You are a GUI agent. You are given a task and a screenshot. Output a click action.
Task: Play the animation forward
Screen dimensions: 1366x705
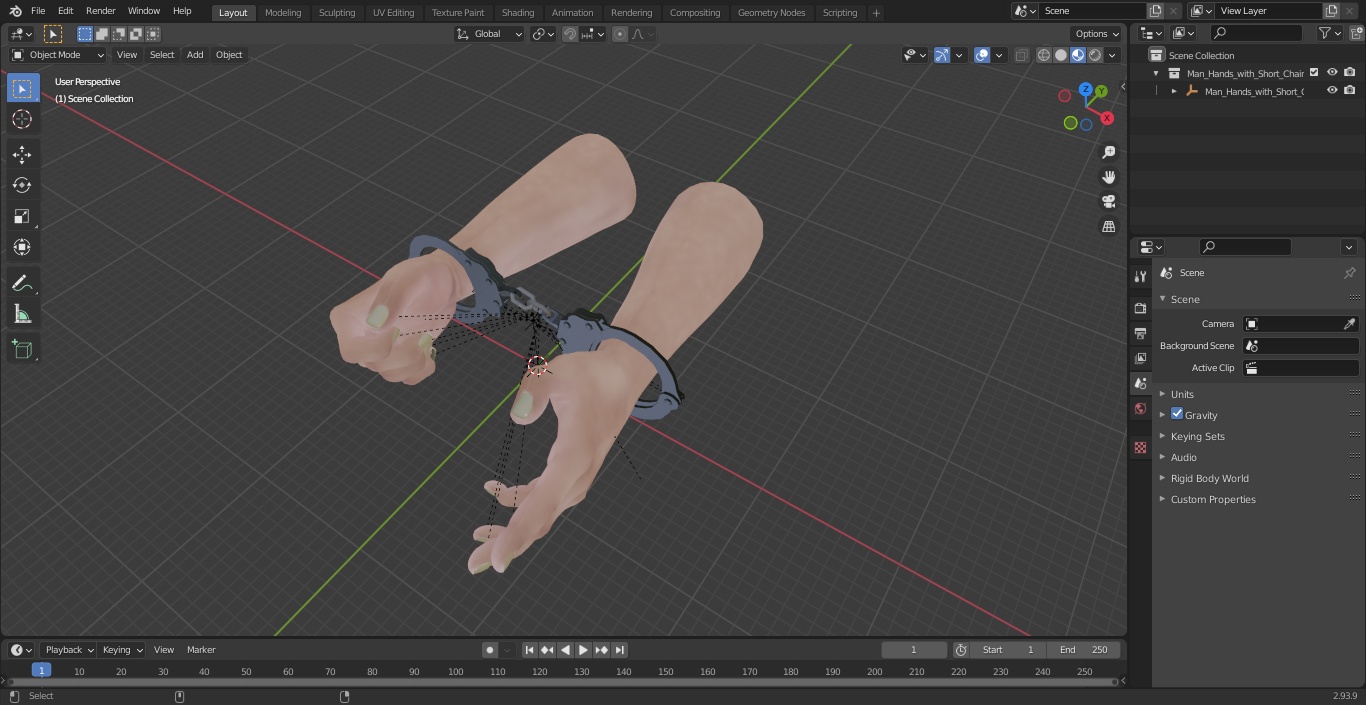click(583, 650)
